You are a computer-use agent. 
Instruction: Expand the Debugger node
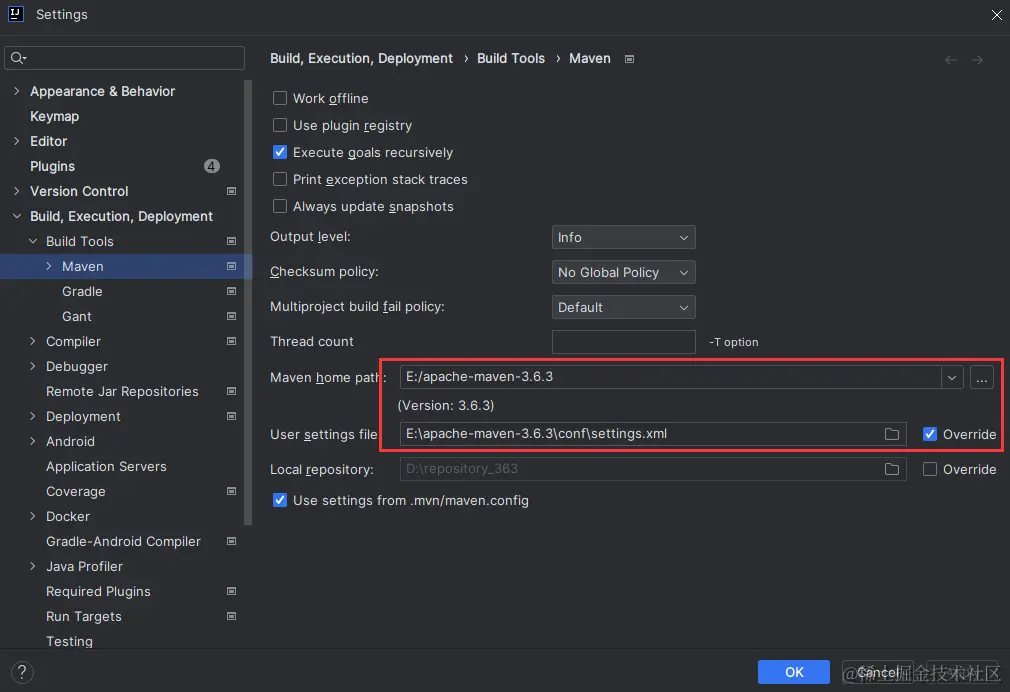pos(33,366)
